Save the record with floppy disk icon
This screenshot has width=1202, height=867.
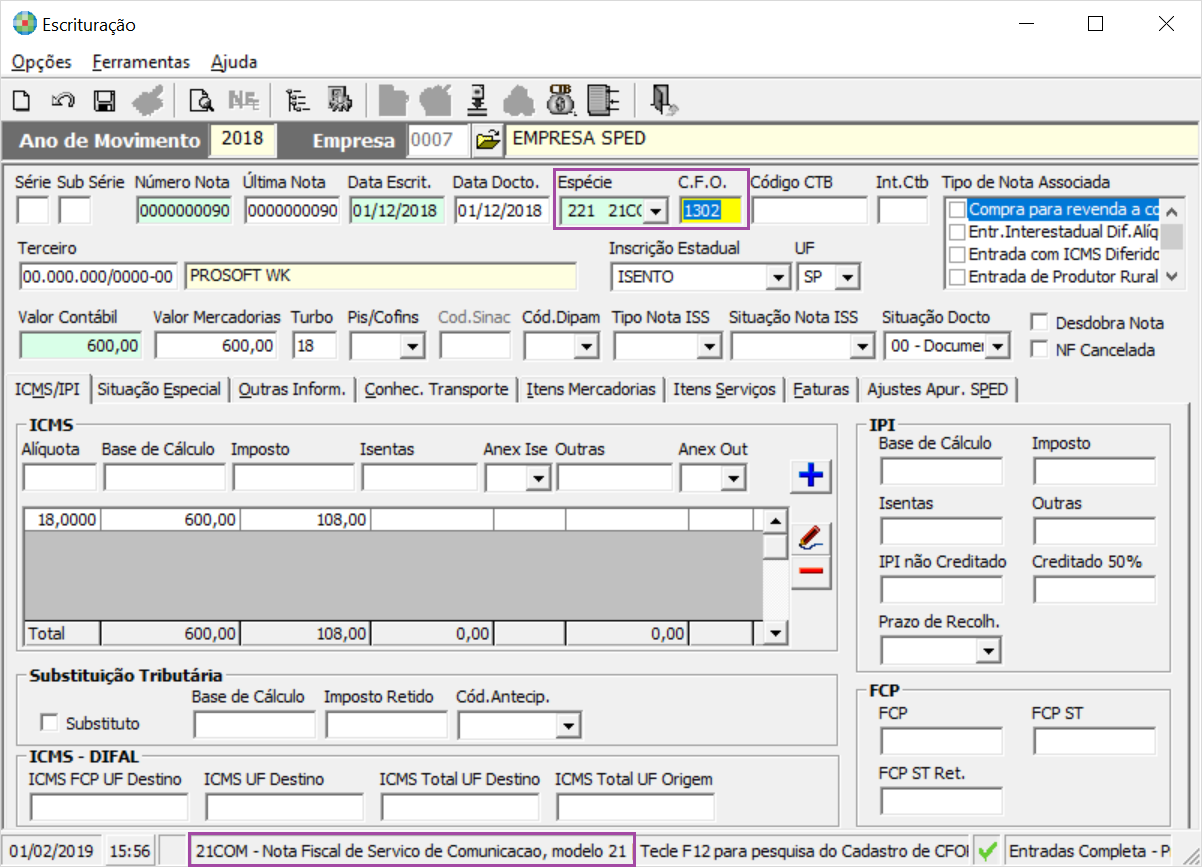click(x=104, y=100)
